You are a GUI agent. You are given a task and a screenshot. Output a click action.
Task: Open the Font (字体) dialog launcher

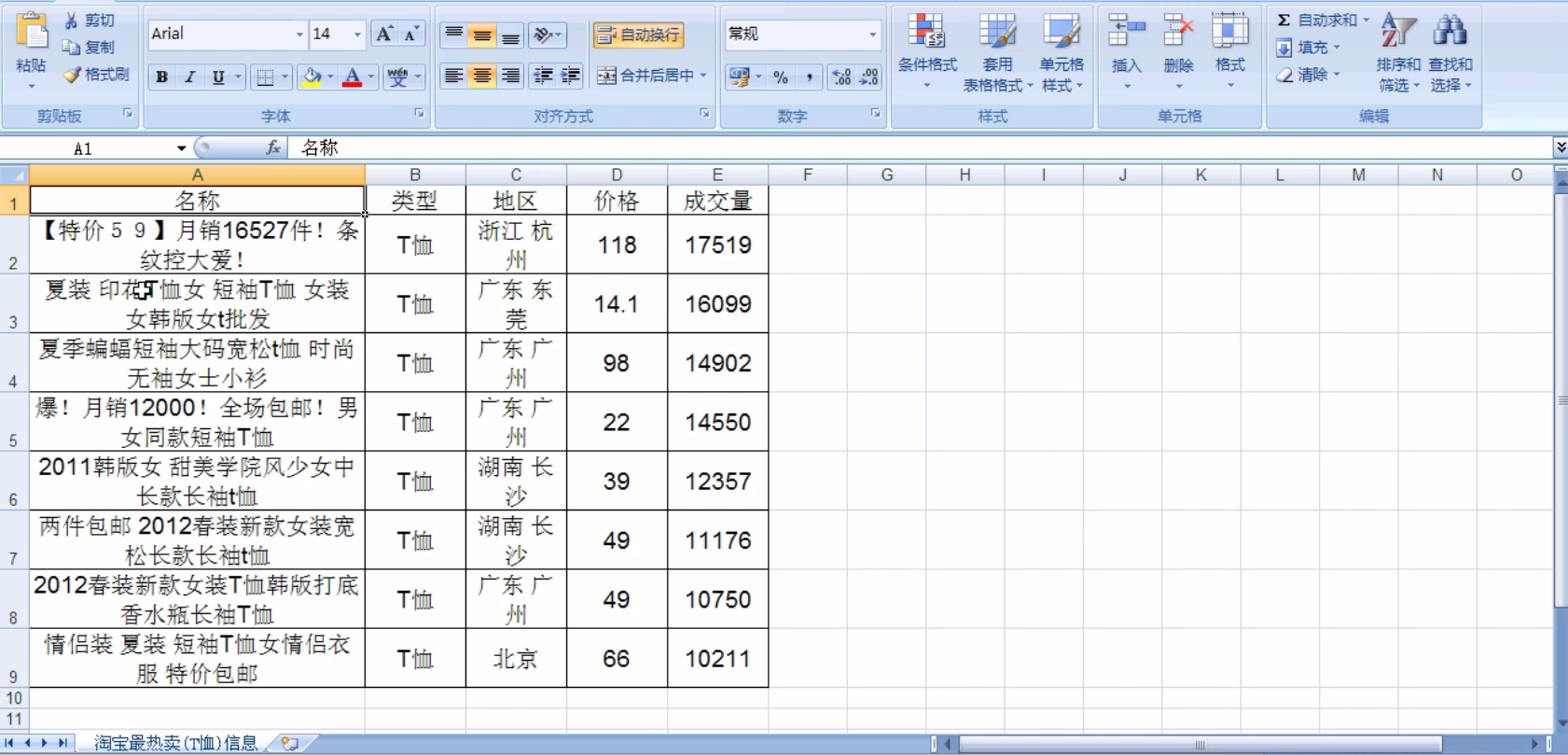pyautogui.click(x=419, y=114)
